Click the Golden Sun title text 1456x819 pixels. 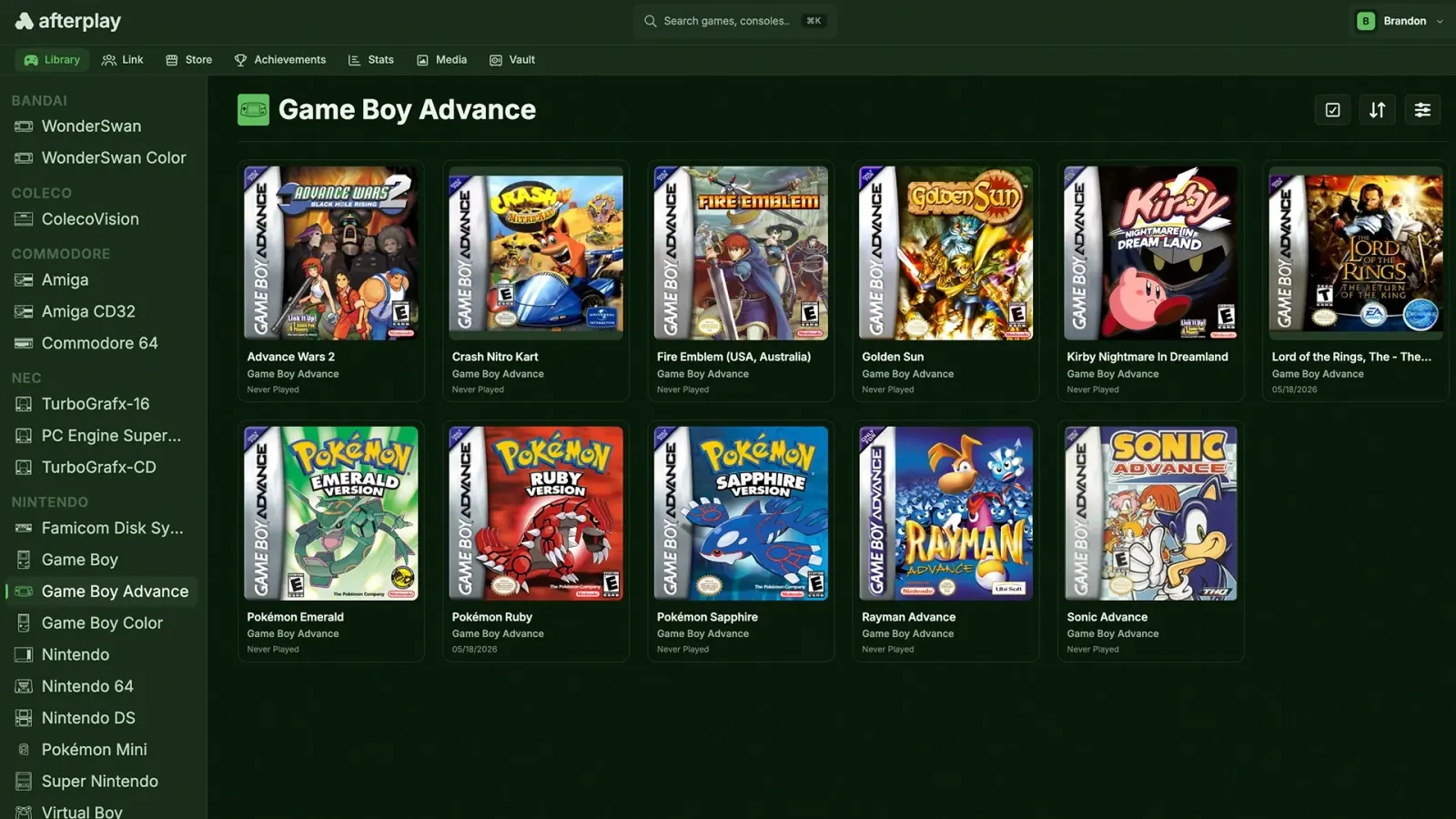click(x=893, y=357)
